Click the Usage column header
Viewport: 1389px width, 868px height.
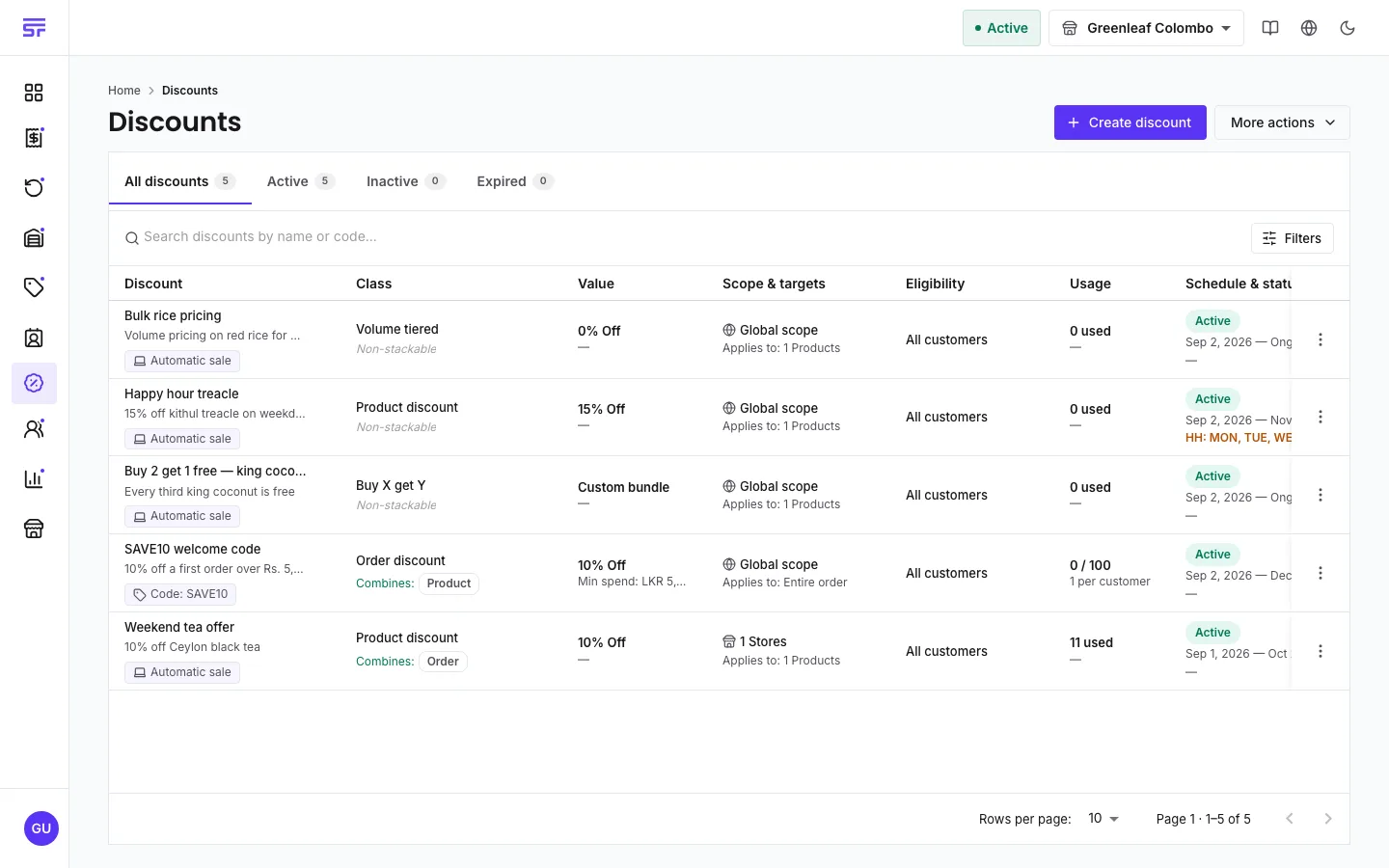[1090, 284]
